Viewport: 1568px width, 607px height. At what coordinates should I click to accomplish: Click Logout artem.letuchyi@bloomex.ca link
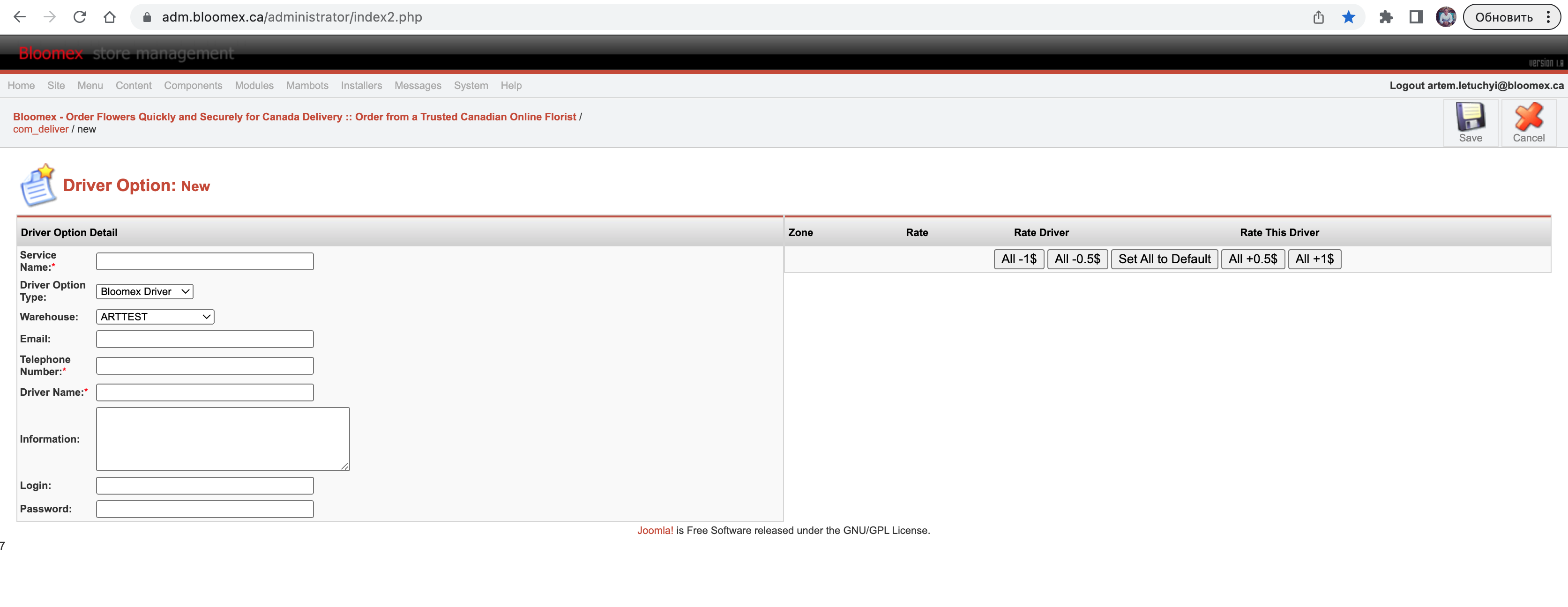coord(1476,86)
